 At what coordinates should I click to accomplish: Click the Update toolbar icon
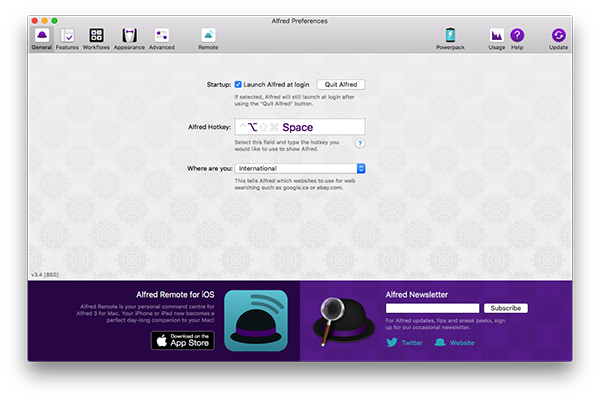coord(558,39)
